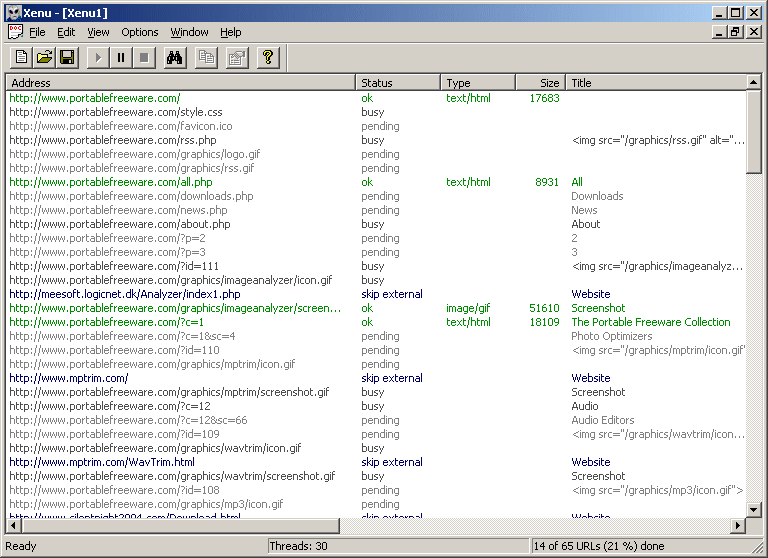Click the horizontal scrollbar right arrow
768x558 pixels.
(x=738, y=526)
